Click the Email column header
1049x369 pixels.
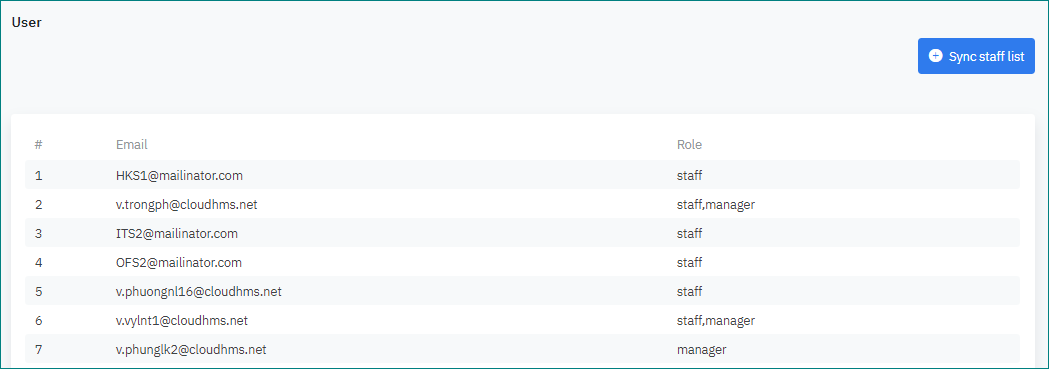(131, 144)
